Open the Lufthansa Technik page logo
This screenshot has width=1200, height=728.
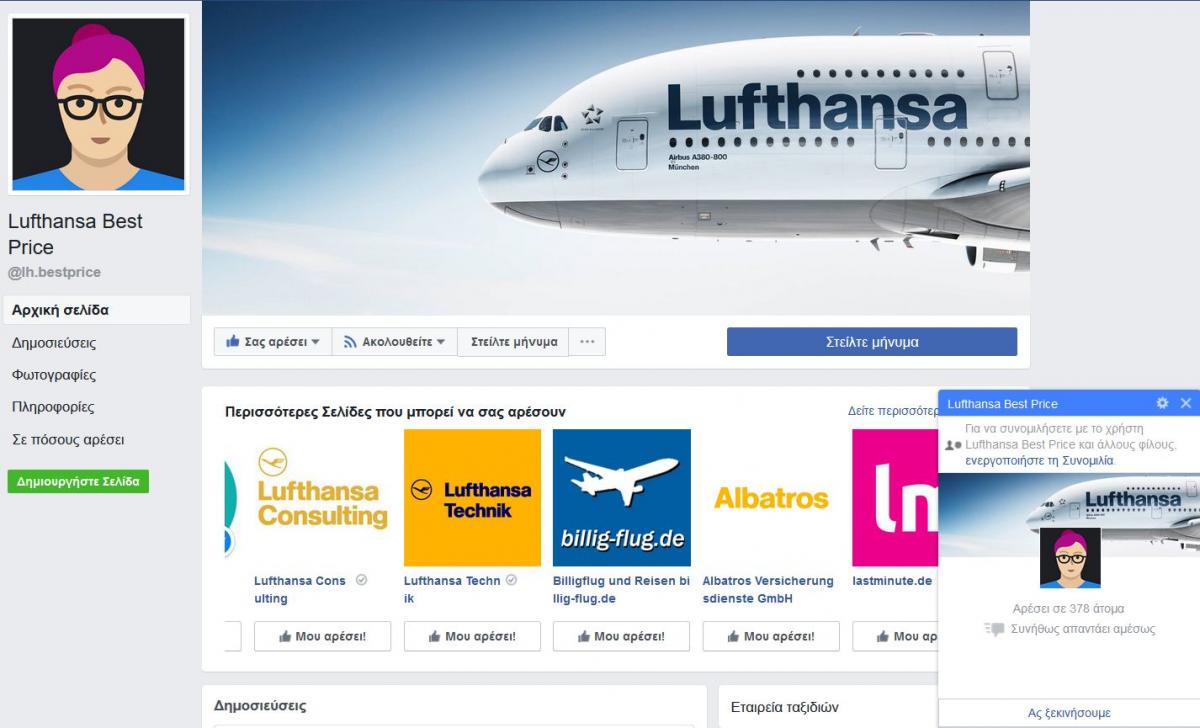tap(472, 498)
